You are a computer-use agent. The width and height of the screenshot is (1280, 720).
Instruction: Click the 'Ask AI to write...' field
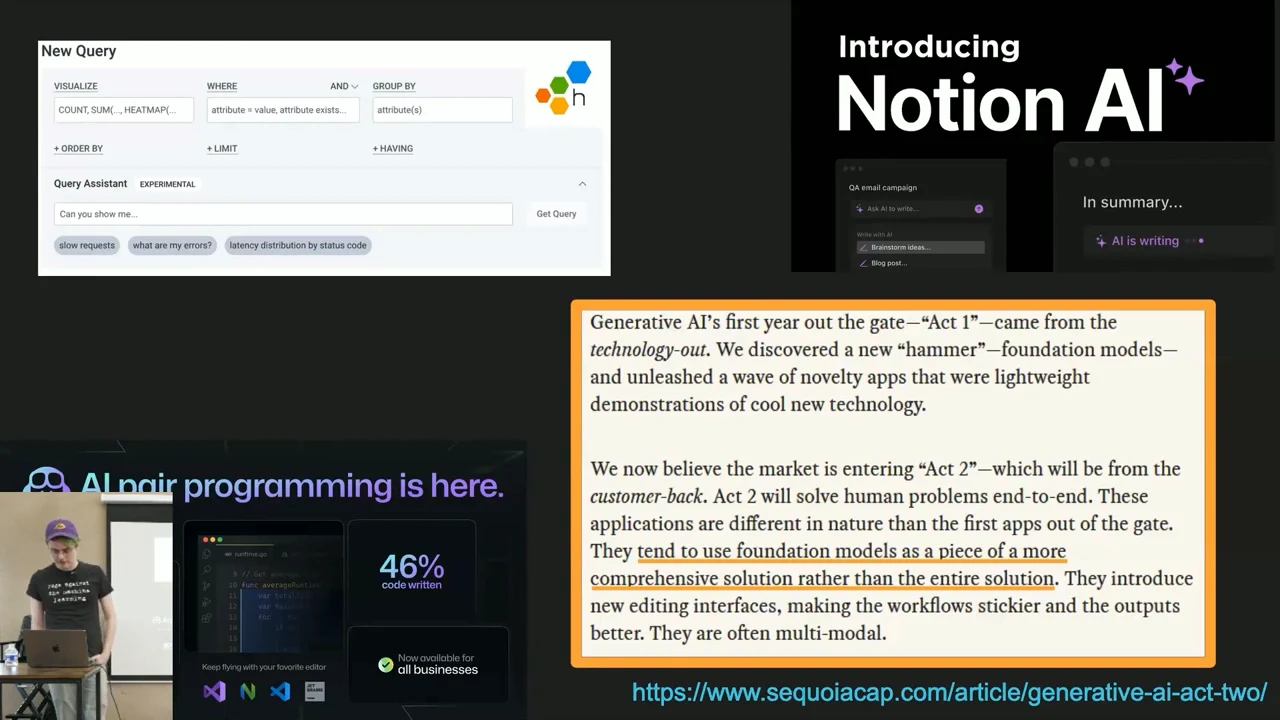click(x=918, y=209)
